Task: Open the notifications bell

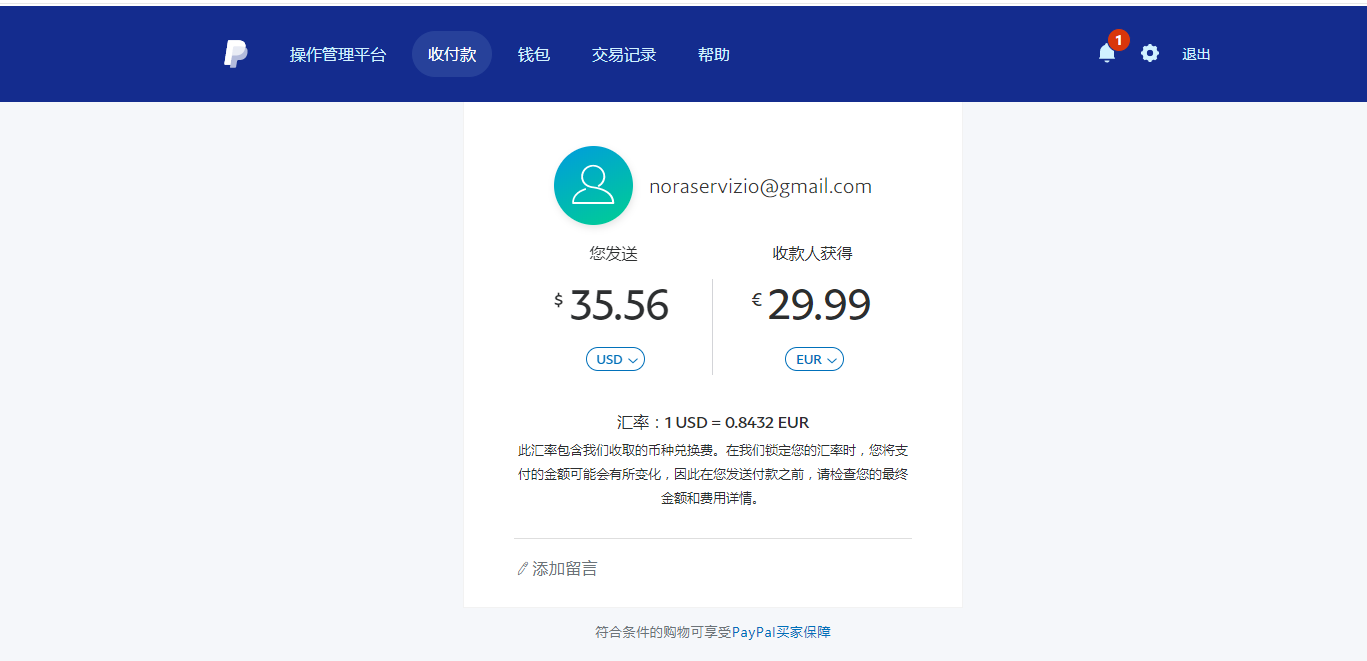Action: (1106, 54)
